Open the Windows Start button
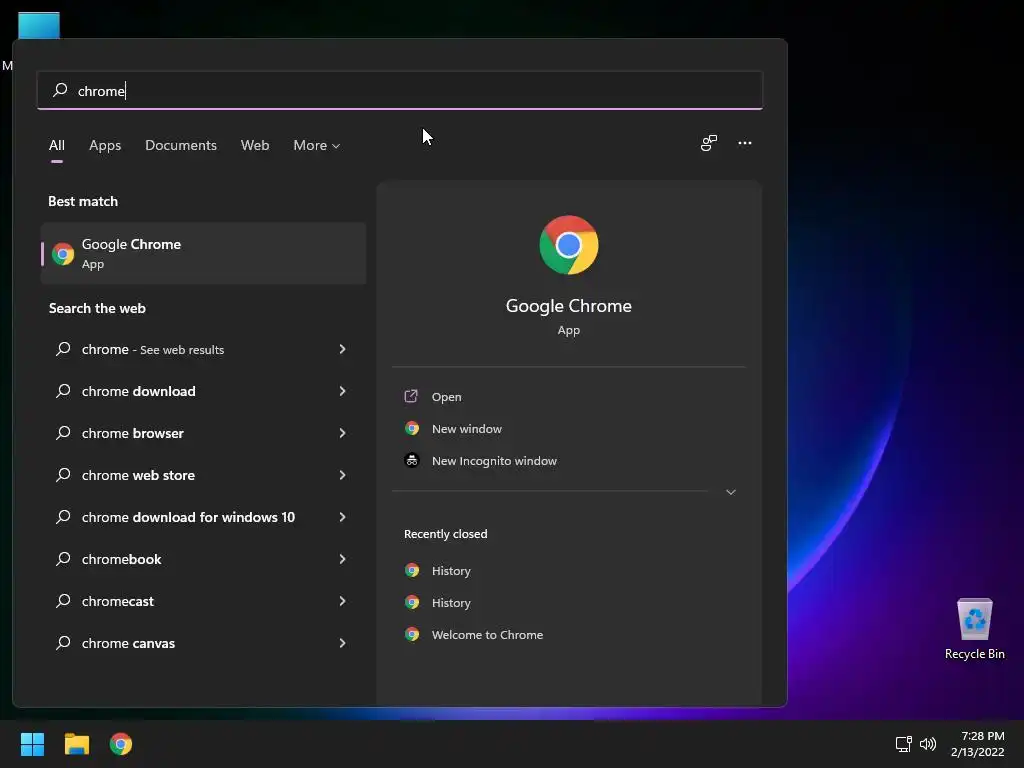The height and width of the screenshot is (768, 1024). coord(32,744)
